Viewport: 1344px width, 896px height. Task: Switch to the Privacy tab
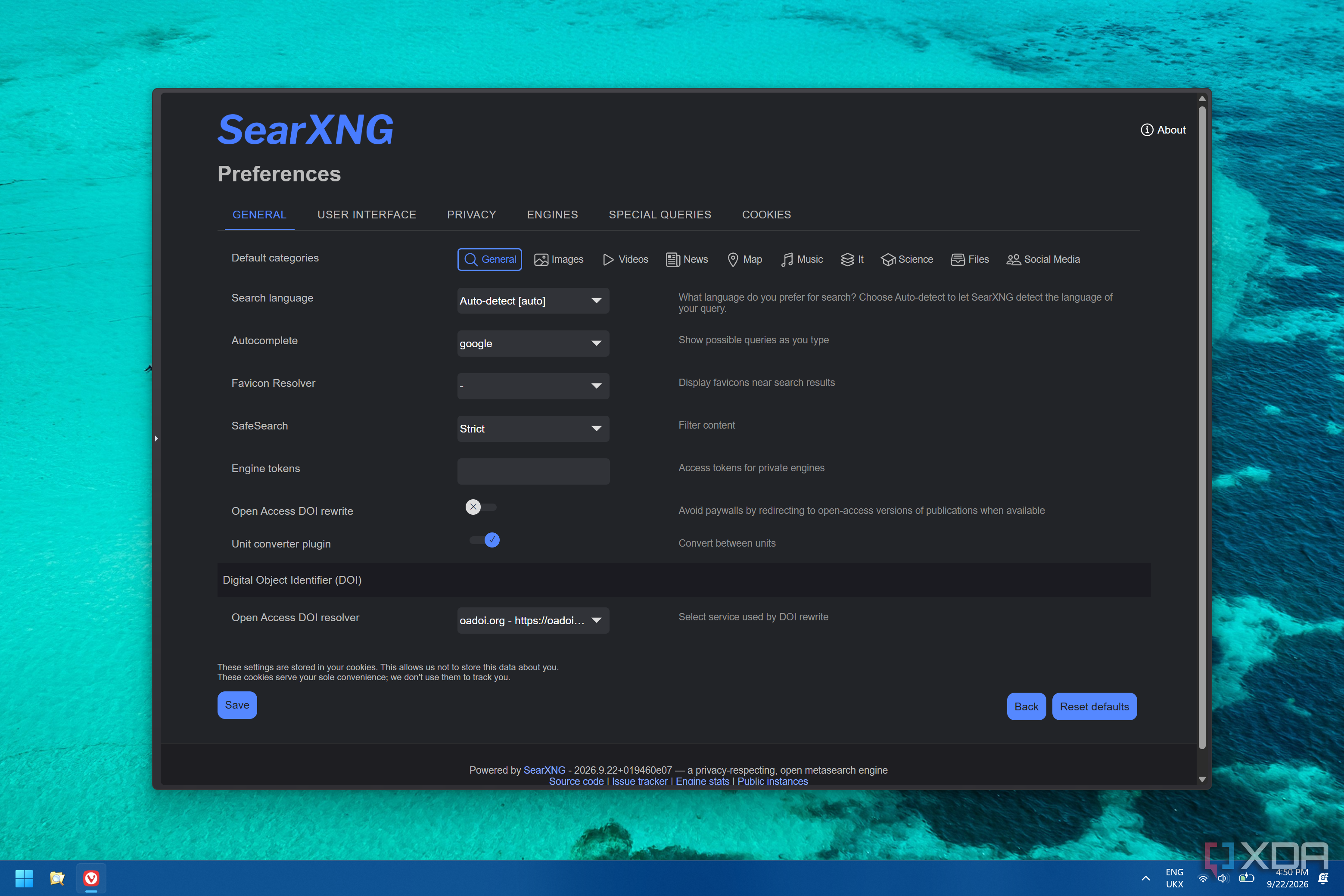tap(471, 214)
